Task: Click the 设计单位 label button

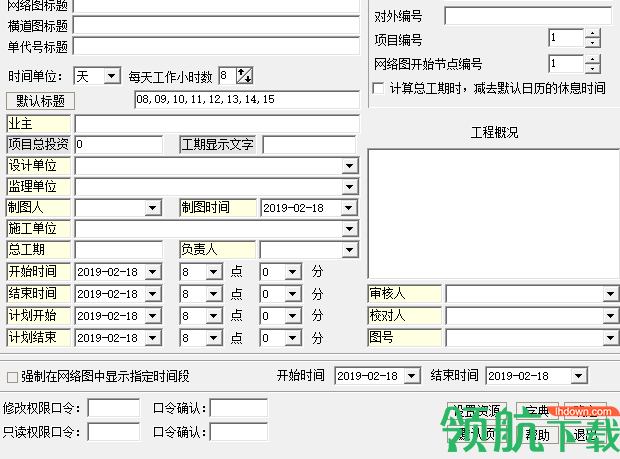Action: coord(39,166)
